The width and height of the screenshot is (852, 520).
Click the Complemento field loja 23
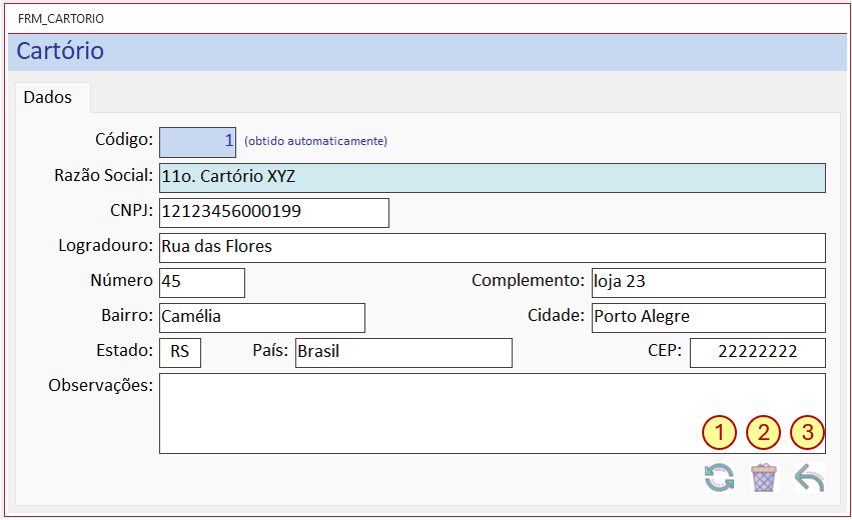(x=709, y=283)
